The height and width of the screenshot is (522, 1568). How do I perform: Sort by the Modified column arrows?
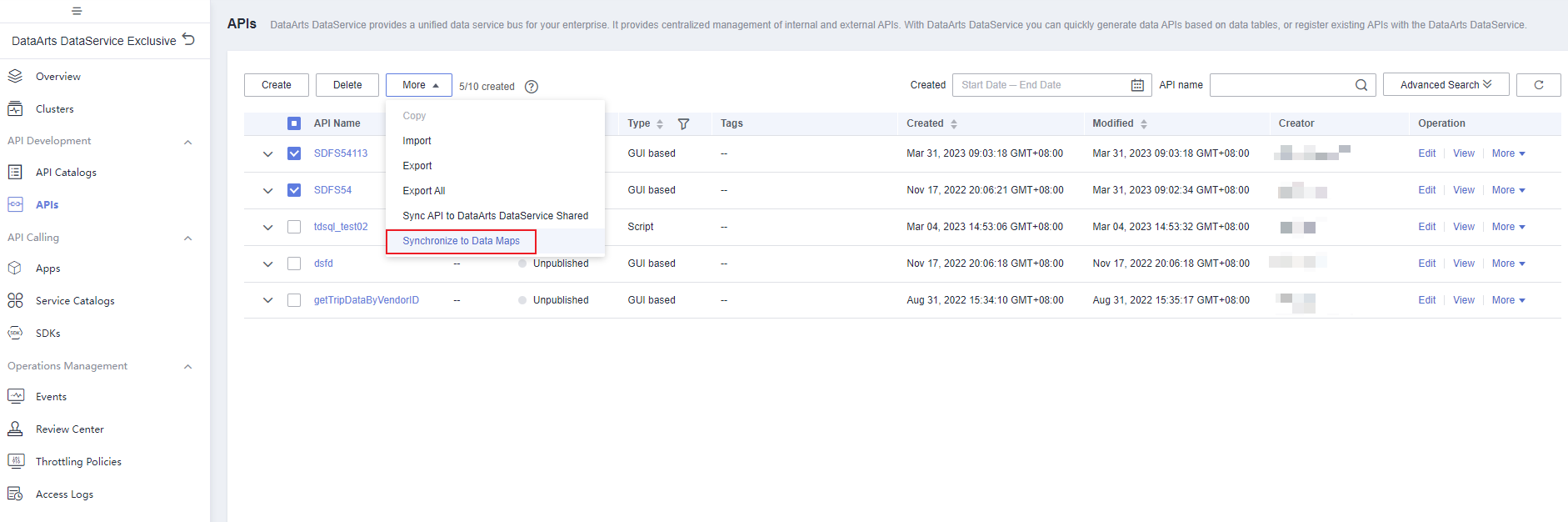click(1144, 123)
